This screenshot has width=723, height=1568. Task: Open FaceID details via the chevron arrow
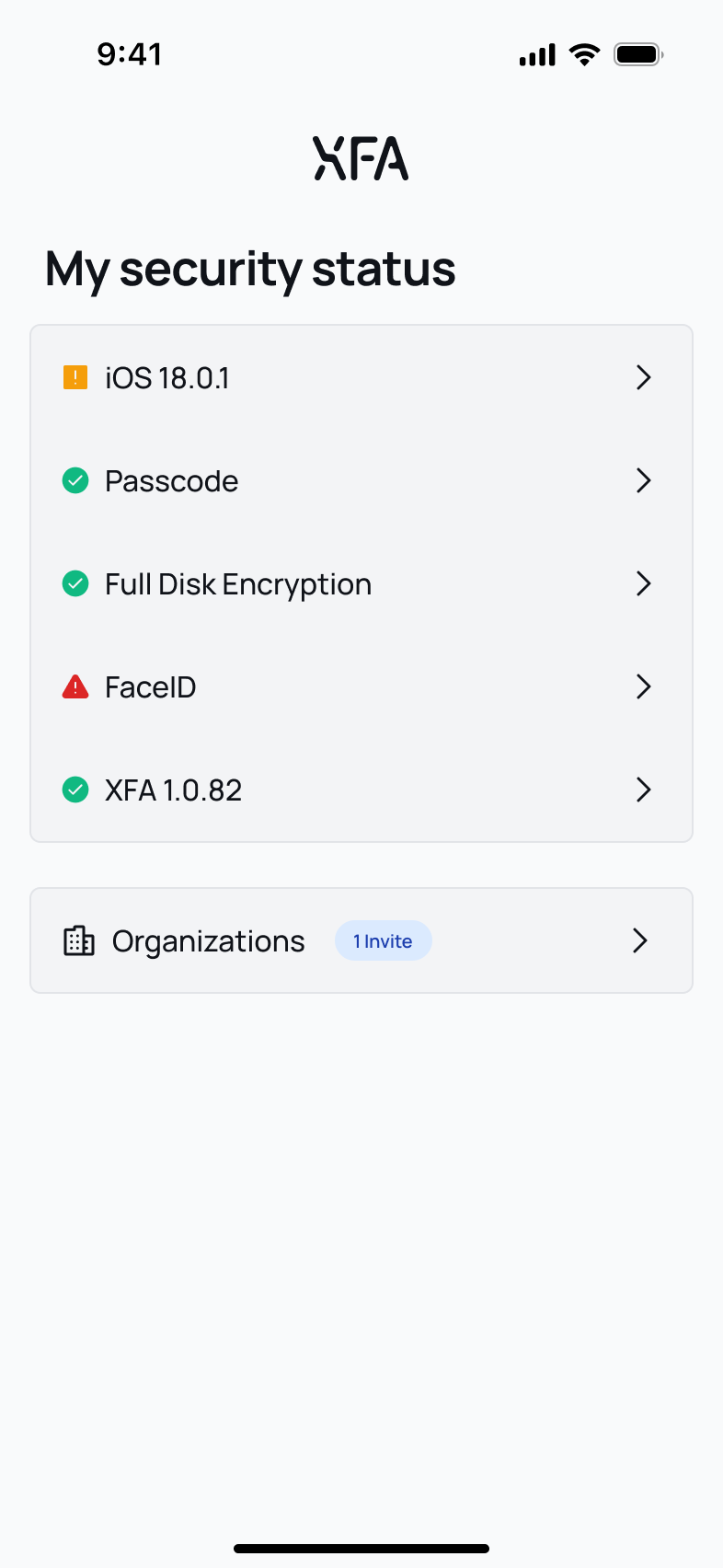pos(644,686)
